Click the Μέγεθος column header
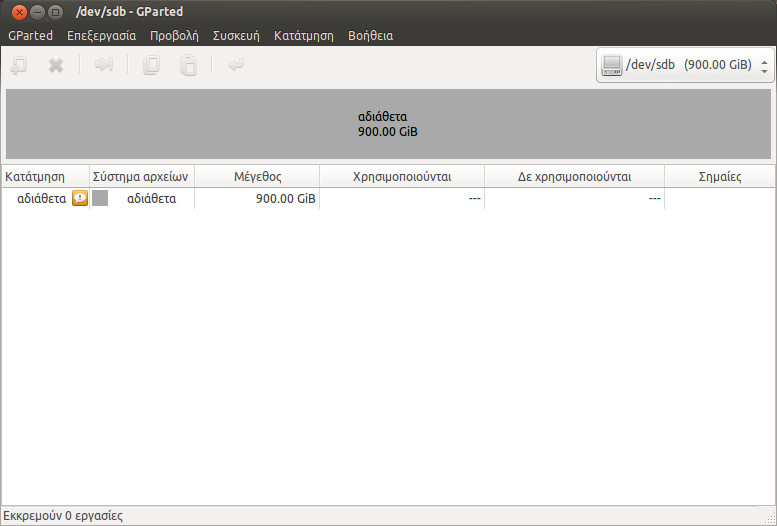The height and width of the screenshot is (526, 777). point(257,176)
